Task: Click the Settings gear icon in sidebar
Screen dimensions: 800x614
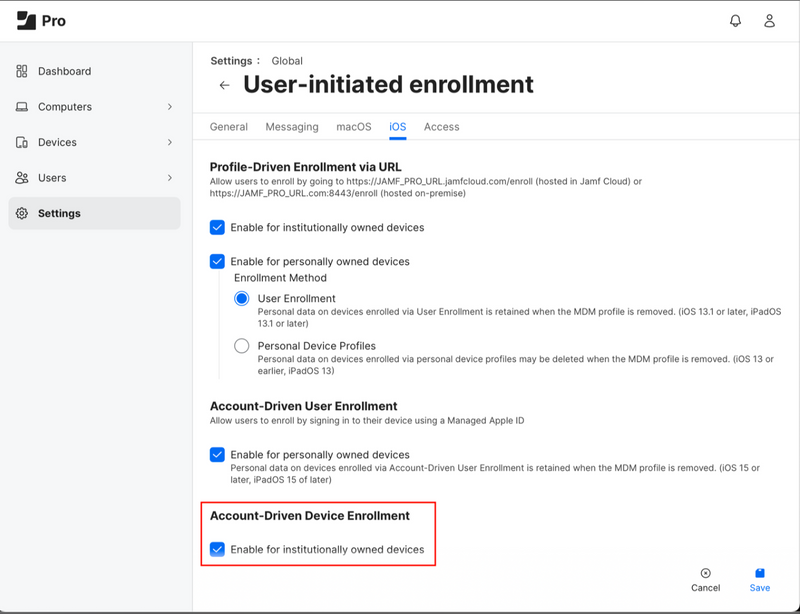Action: [22, 213]
